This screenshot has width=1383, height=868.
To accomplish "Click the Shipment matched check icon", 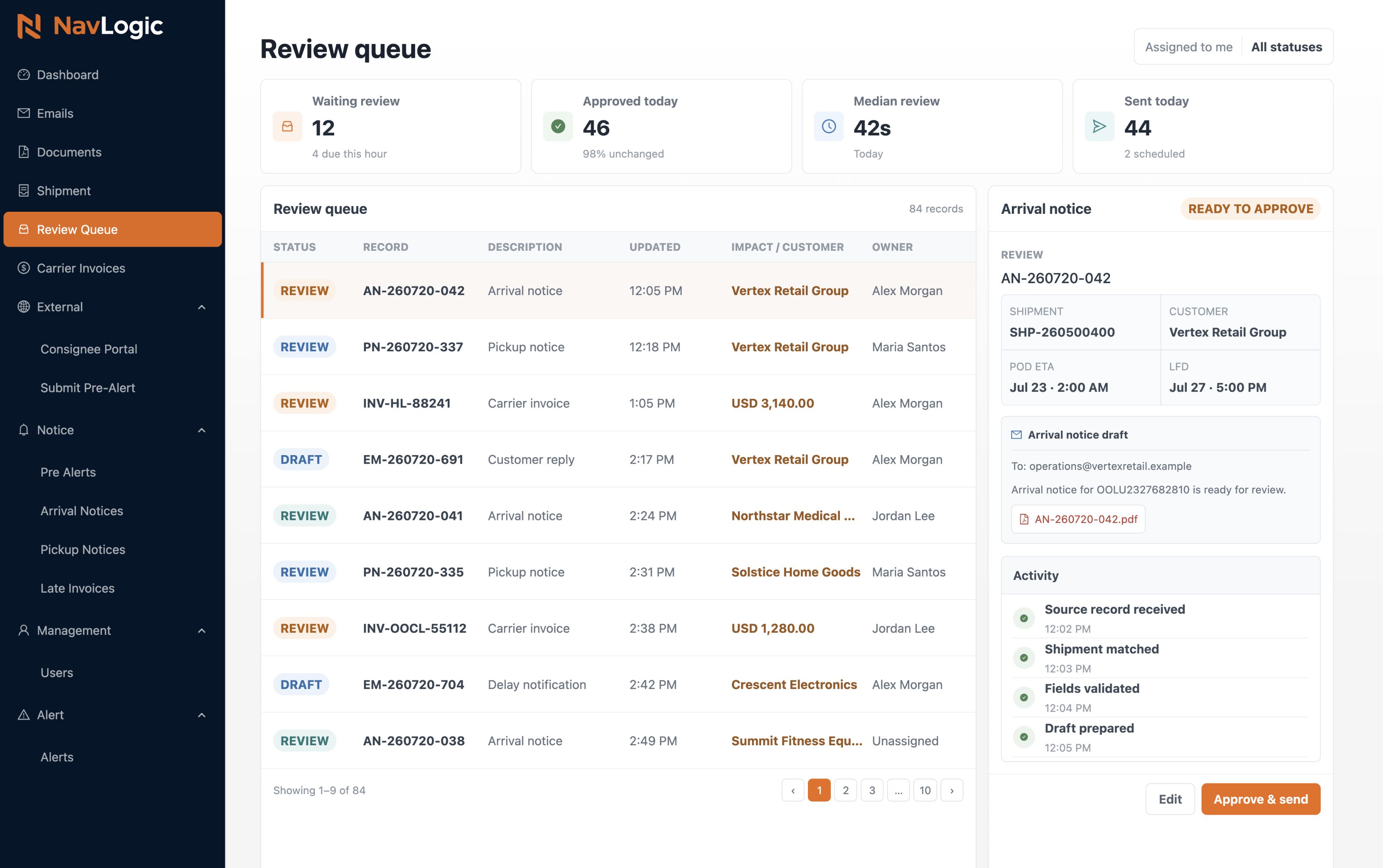I will [x=1024, y=658].
